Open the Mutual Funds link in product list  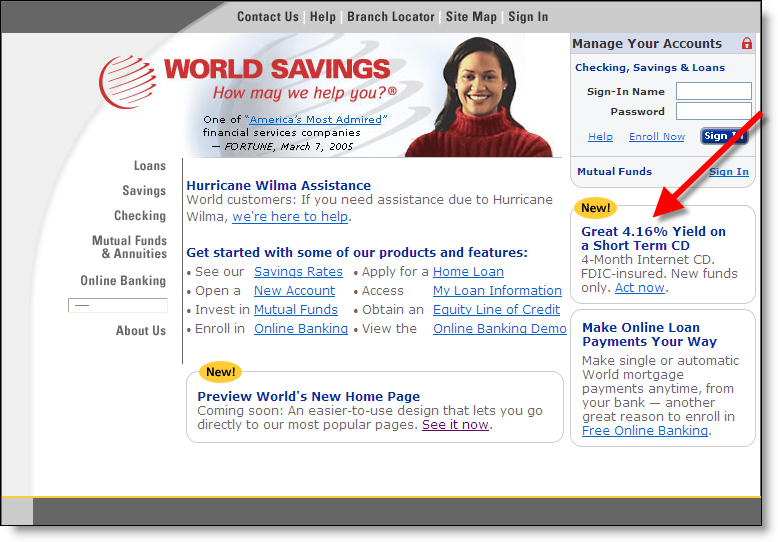(296, 310)
